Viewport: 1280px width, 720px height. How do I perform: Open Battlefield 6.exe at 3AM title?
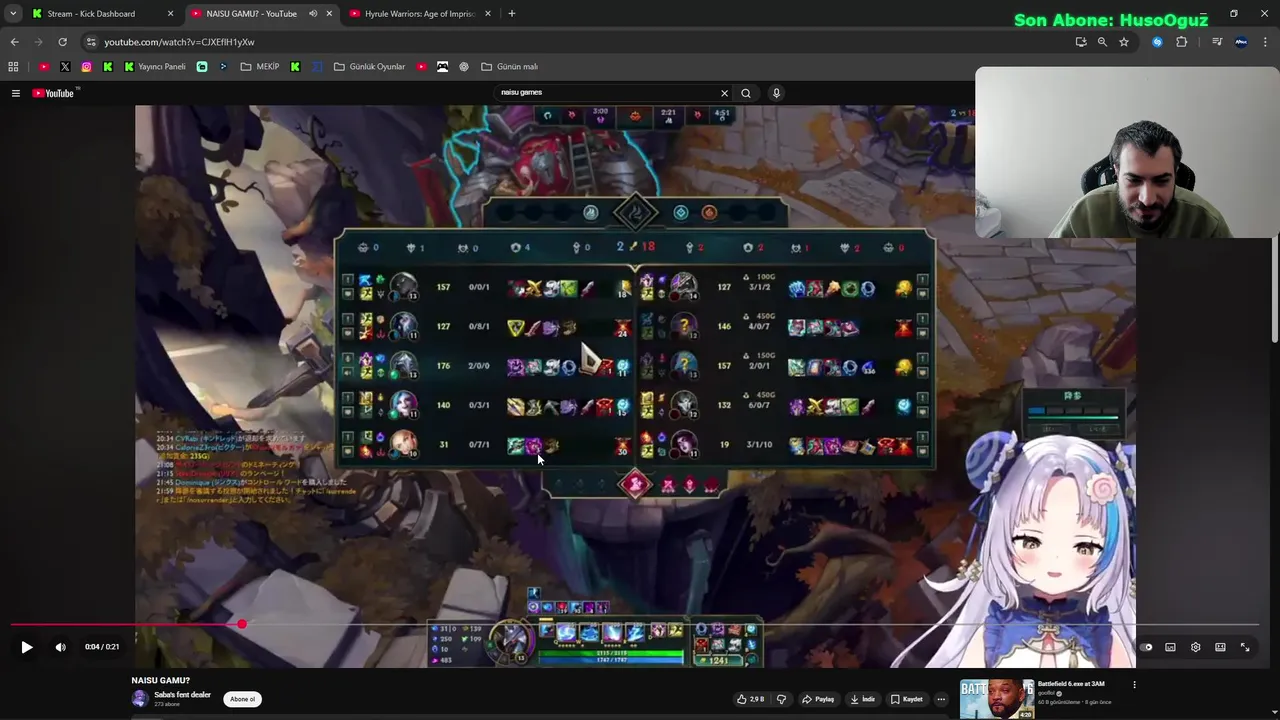[1070, 684]
